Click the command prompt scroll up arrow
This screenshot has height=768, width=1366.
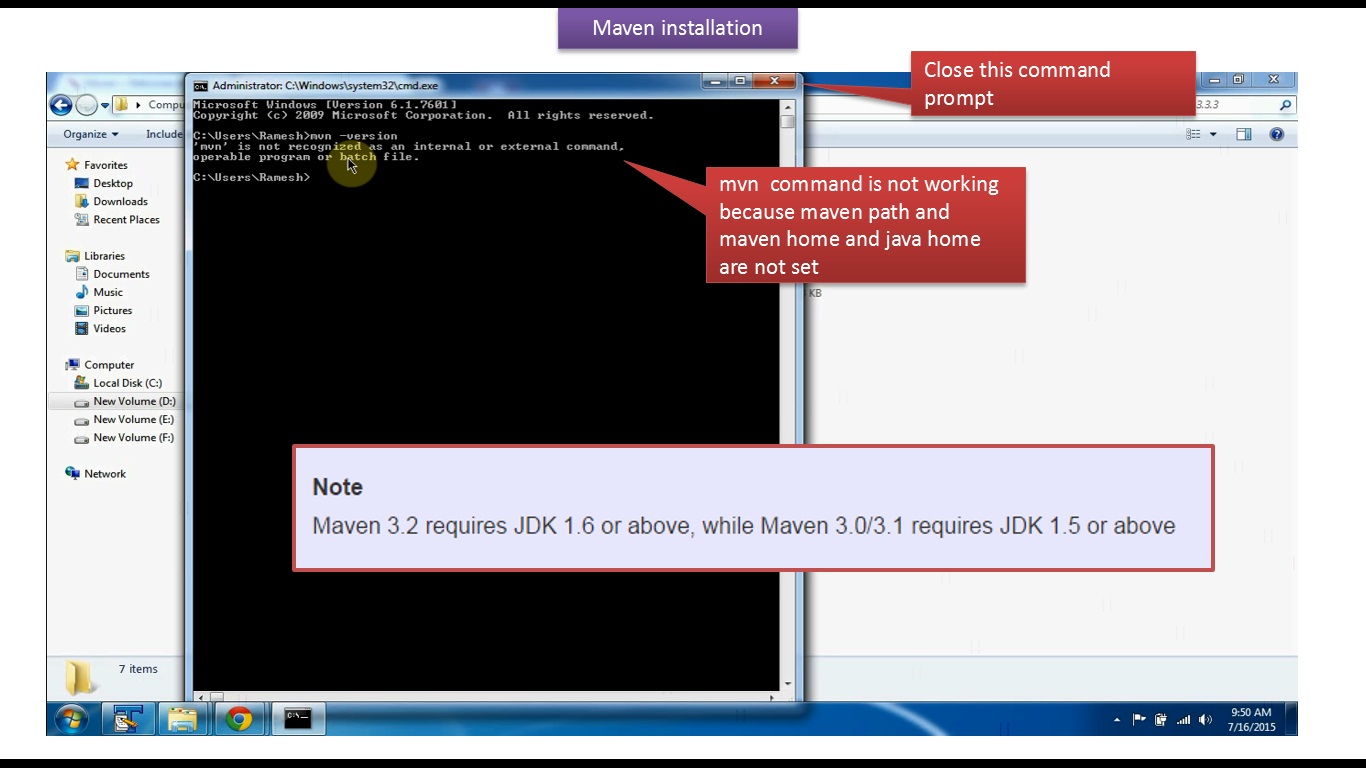(788, 107)
